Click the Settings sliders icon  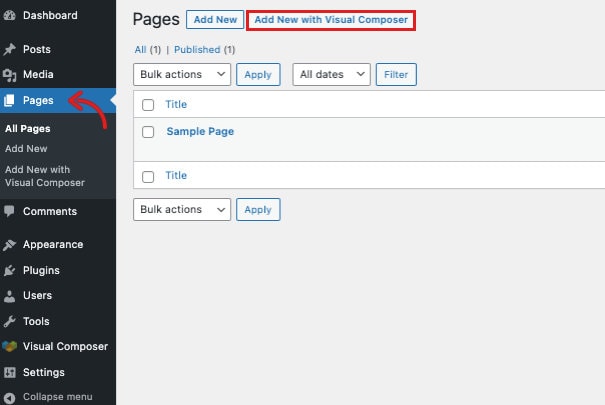(10, 372)
